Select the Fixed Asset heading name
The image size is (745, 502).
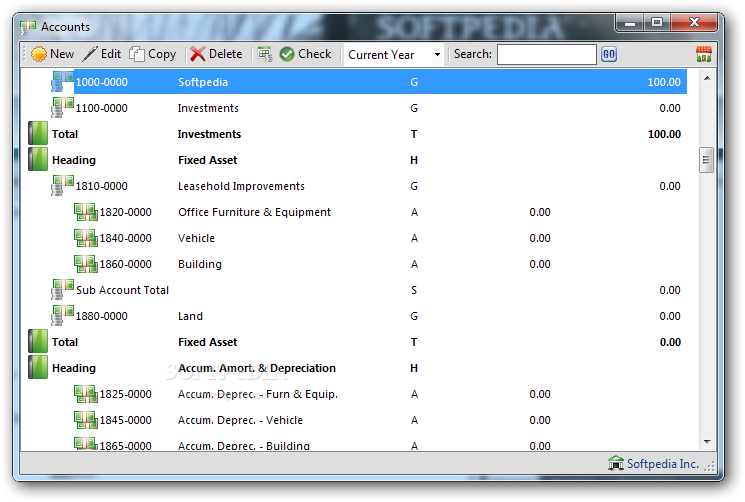click(208, 161)
